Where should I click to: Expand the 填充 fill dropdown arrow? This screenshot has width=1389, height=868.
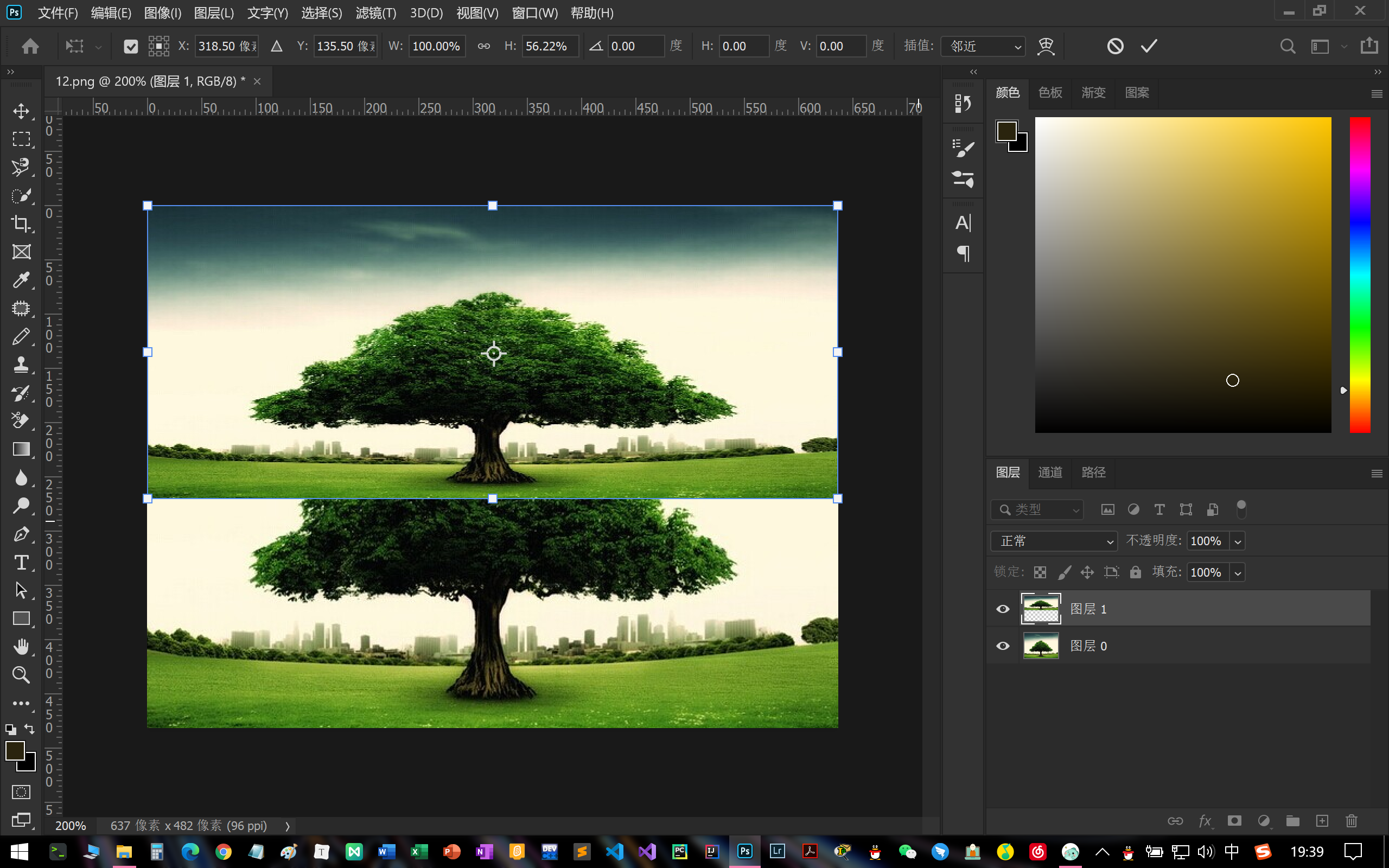pos(1238,573)
